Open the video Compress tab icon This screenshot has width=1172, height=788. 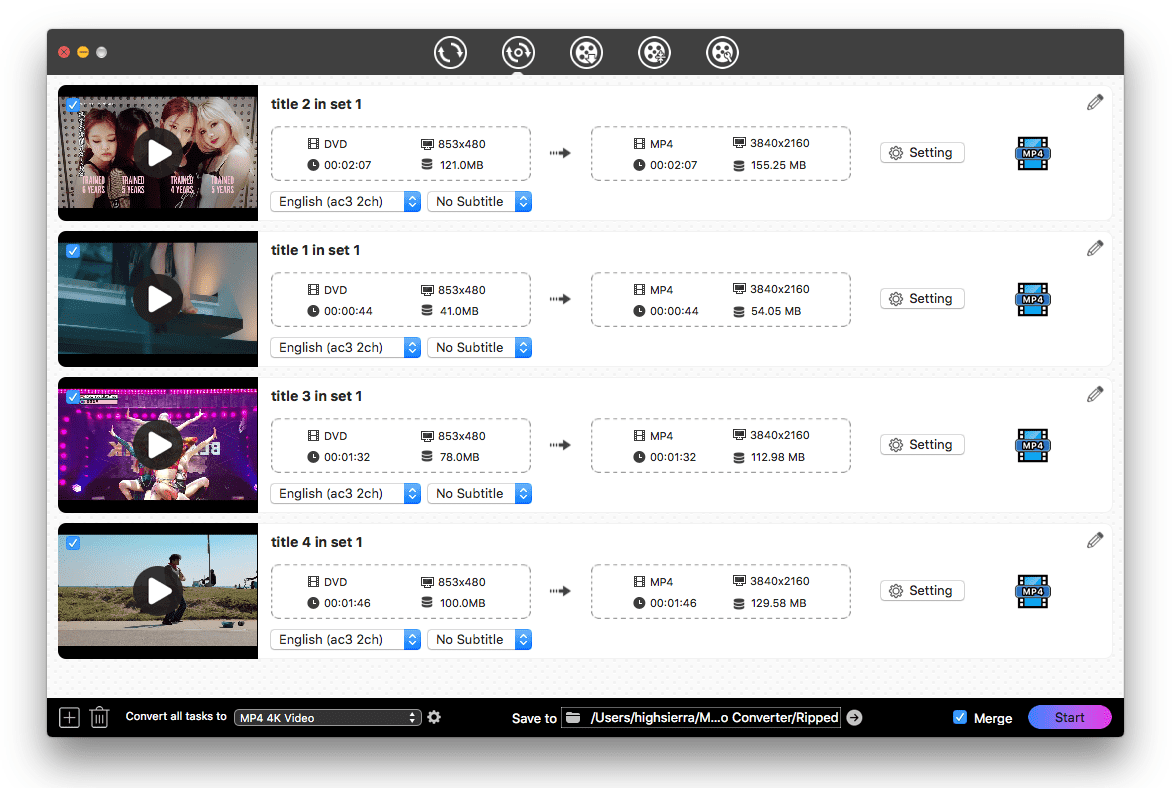click(654, 52)
